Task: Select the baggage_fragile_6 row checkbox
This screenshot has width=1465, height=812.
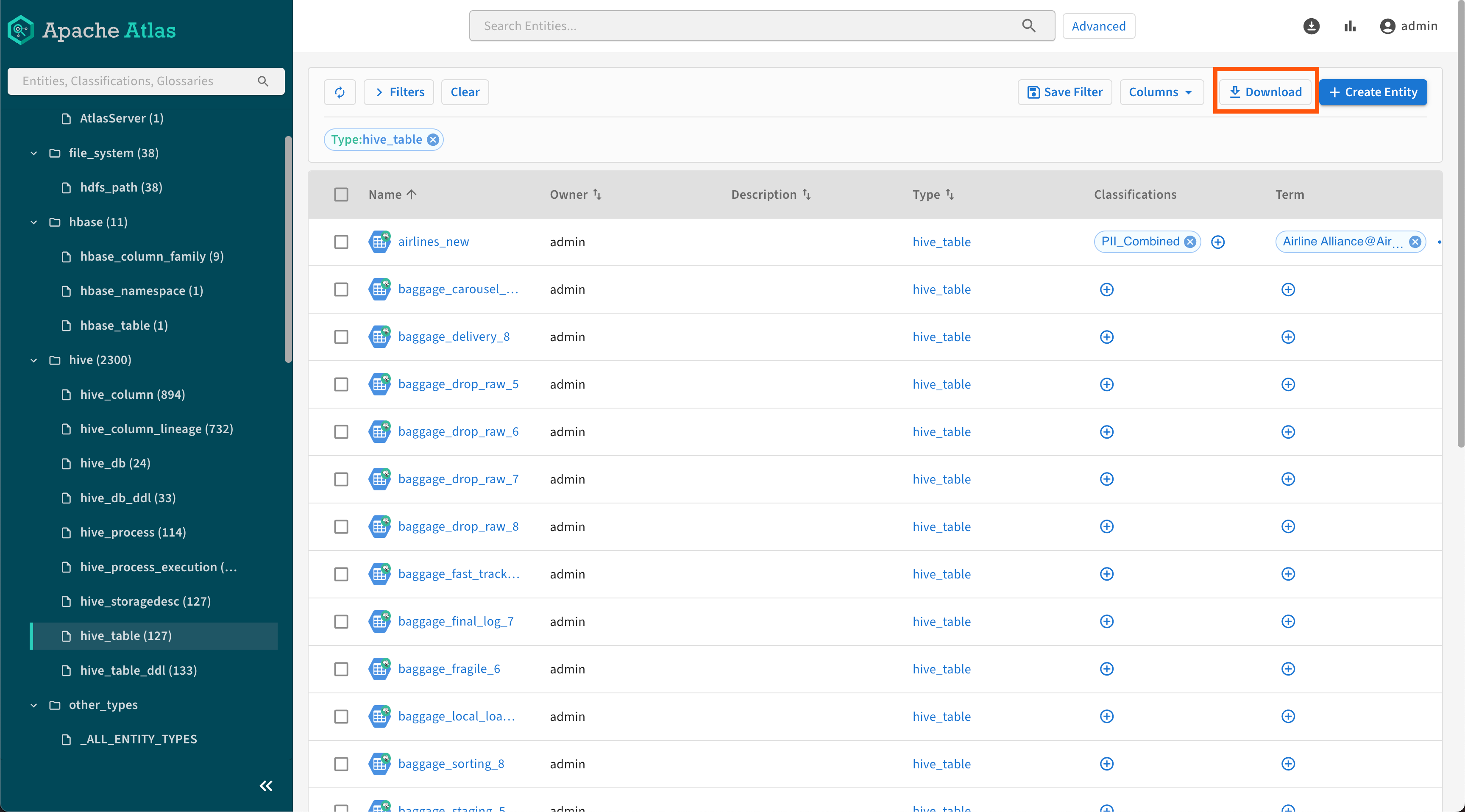Action: click(x=341, y=669)
